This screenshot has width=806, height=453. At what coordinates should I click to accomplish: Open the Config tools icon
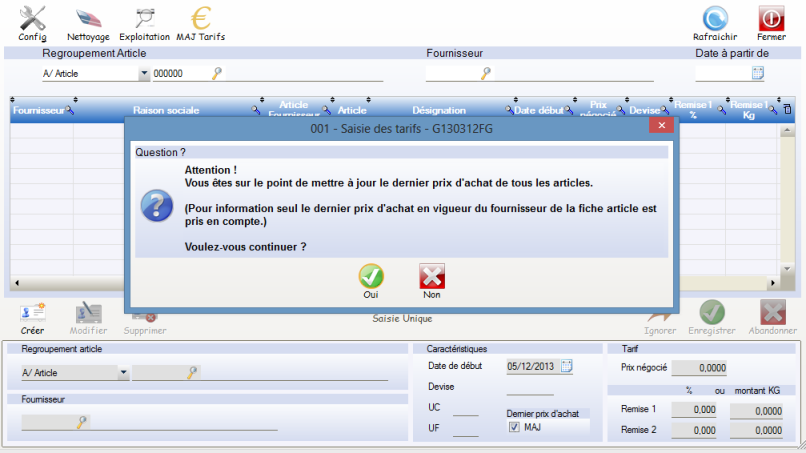32,19
